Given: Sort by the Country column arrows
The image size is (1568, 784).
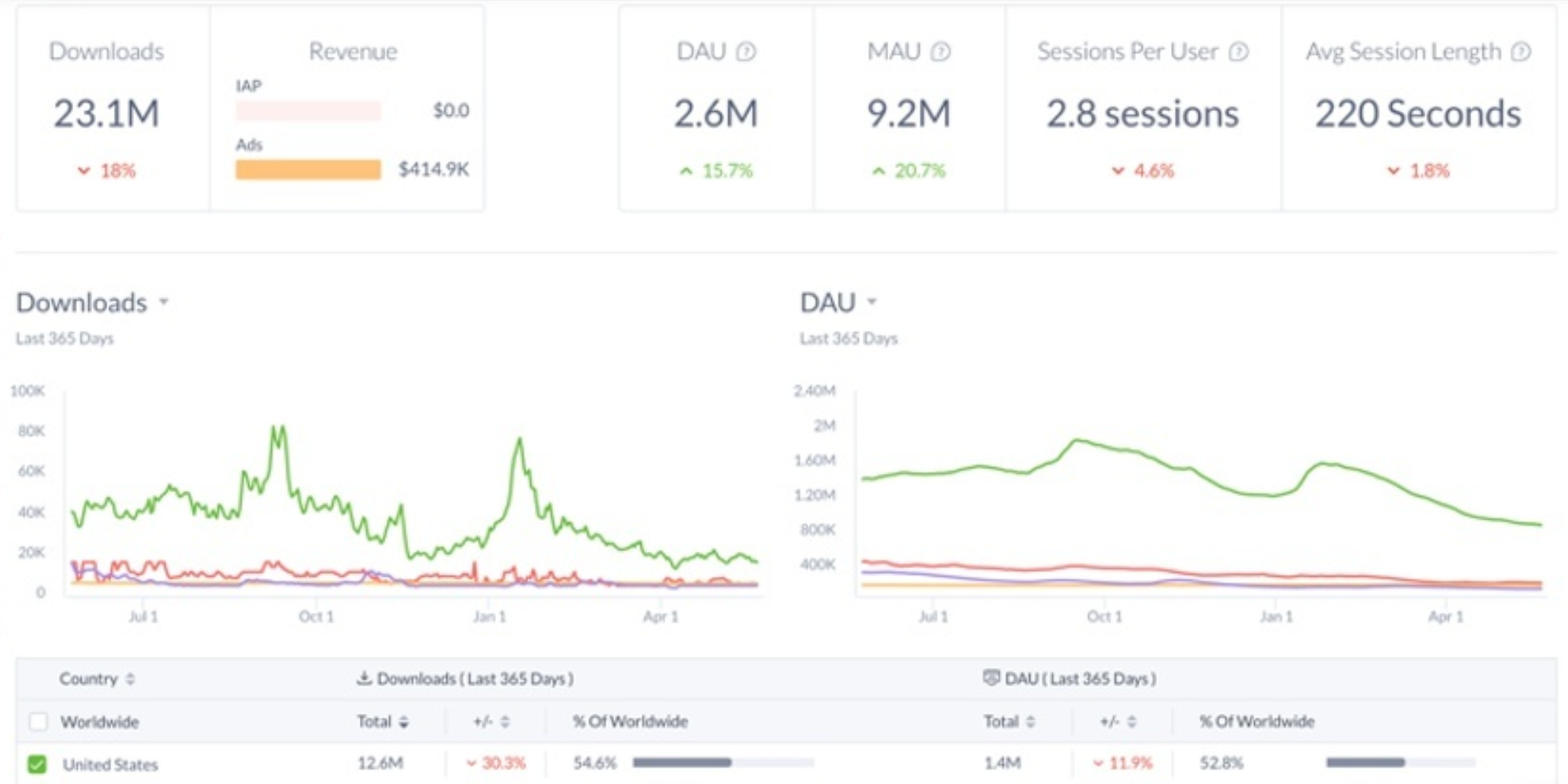Looking at the screenshot, I should pos(130,678).
